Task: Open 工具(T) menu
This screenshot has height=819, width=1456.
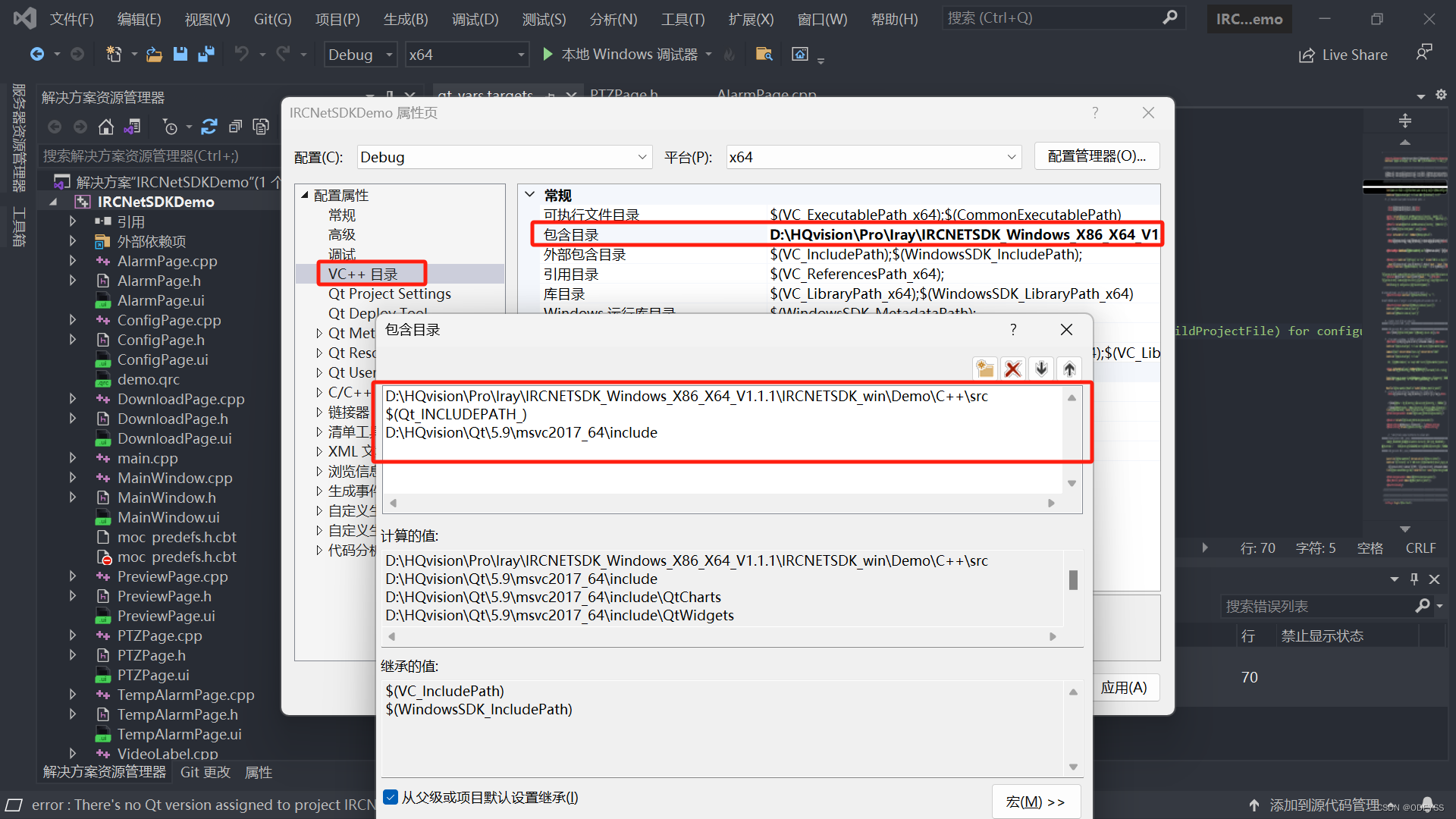Action: pos(682,19)
